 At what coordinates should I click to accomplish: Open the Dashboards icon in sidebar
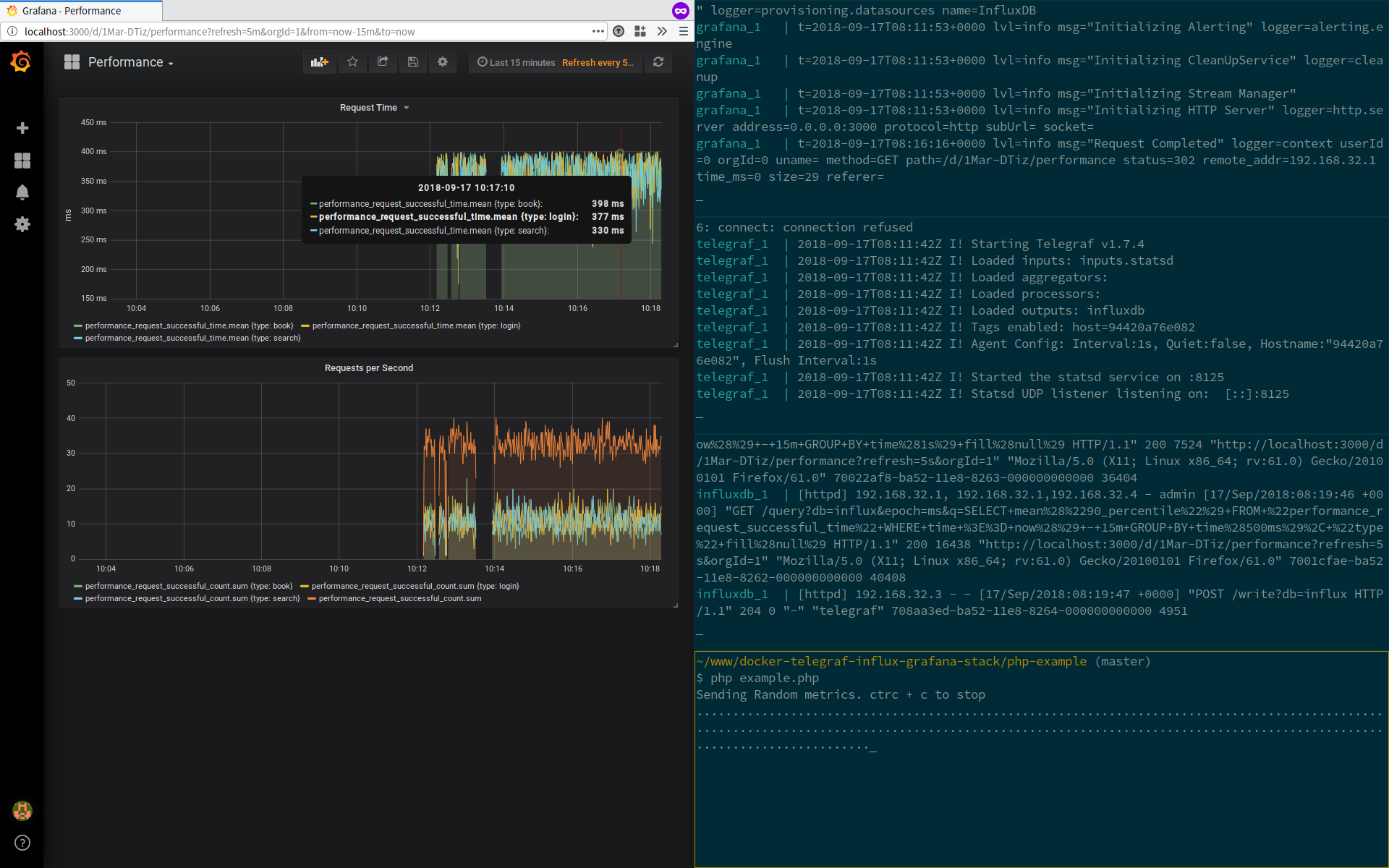pos(22,161)
